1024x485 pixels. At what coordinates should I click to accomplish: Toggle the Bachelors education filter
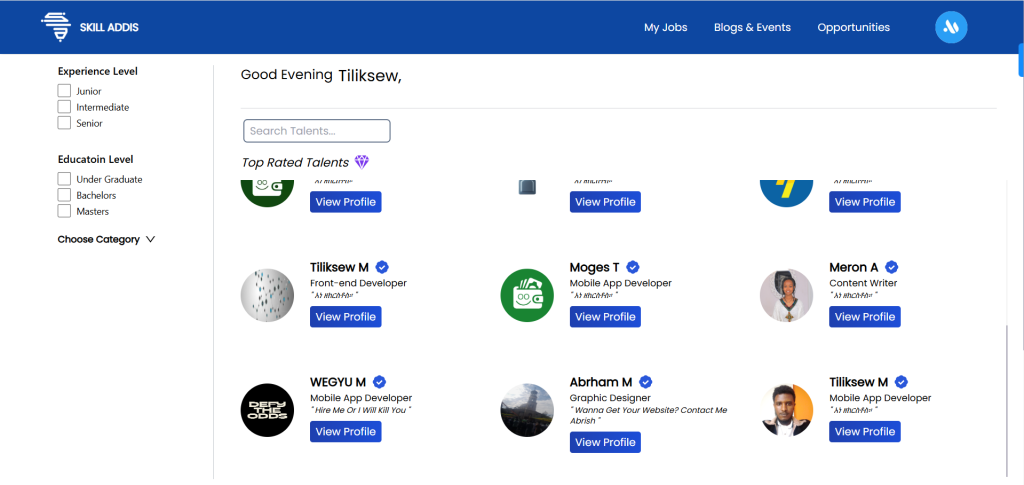point(64,195)
